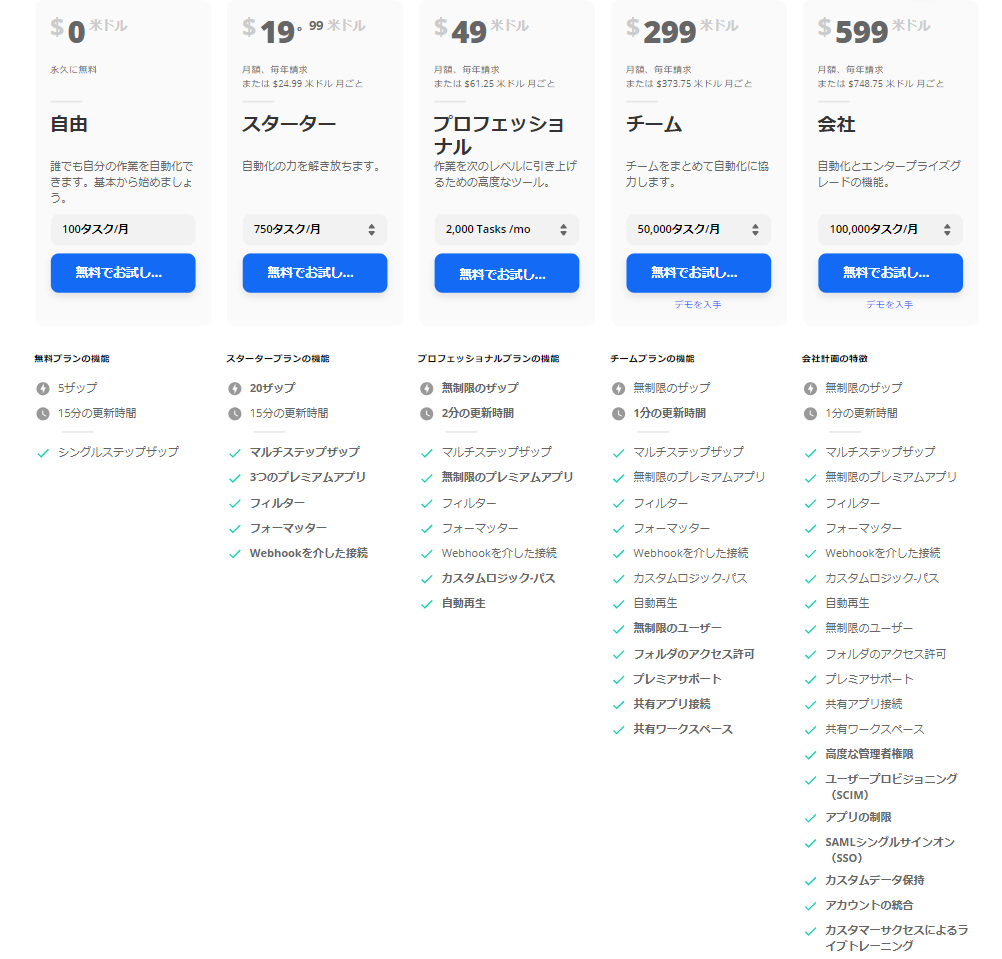Click lightning icon beside 5ザップ
Image resolution: width=1002 pixels, height=959 pixels.
[43, 388]
